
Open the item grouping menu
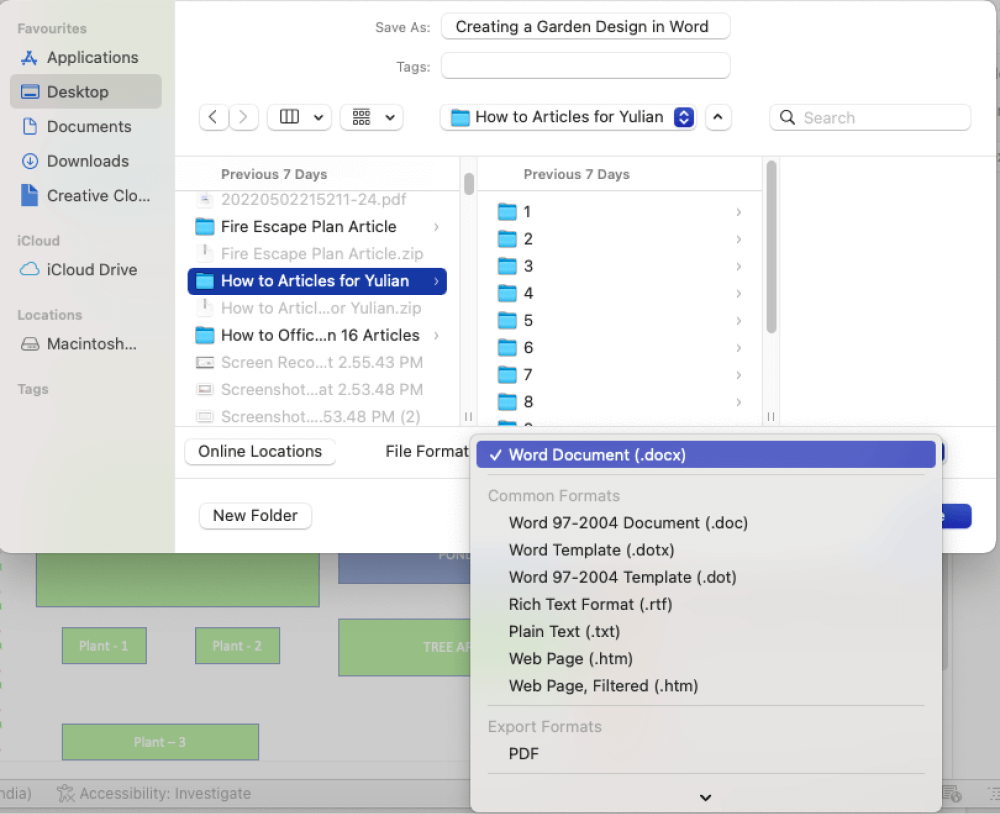point(371,117)
